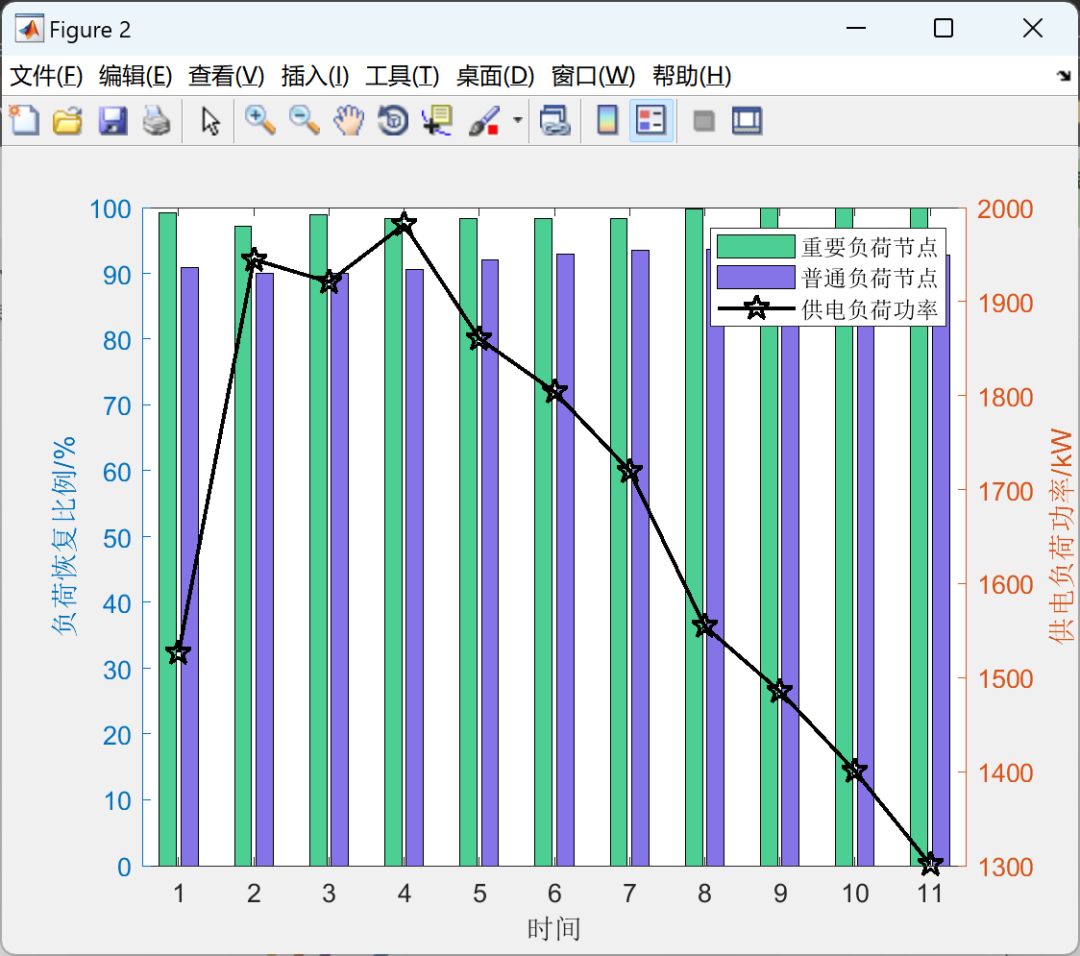The image size is (1080, 956).
Task: Click the green 重要负荷节点 legend swatch
Action: [x=756, y=247]
